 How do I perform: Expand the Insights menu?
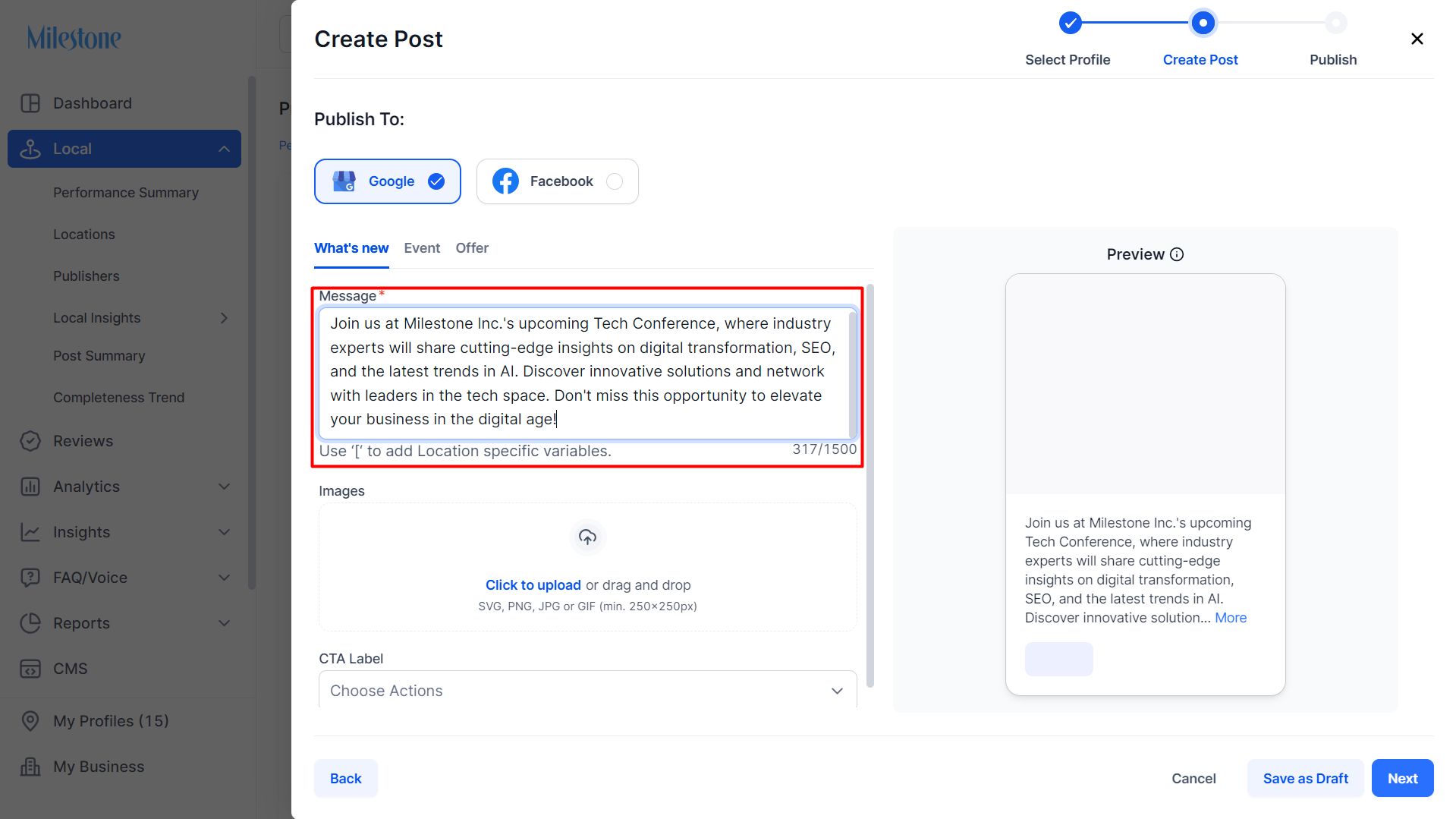pos(224,532)
